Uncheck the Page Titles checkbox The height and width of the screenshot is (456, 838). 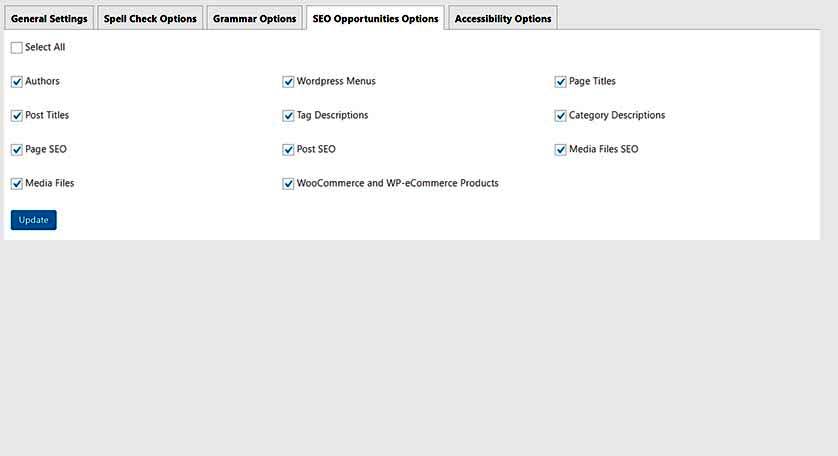point(560,82)
